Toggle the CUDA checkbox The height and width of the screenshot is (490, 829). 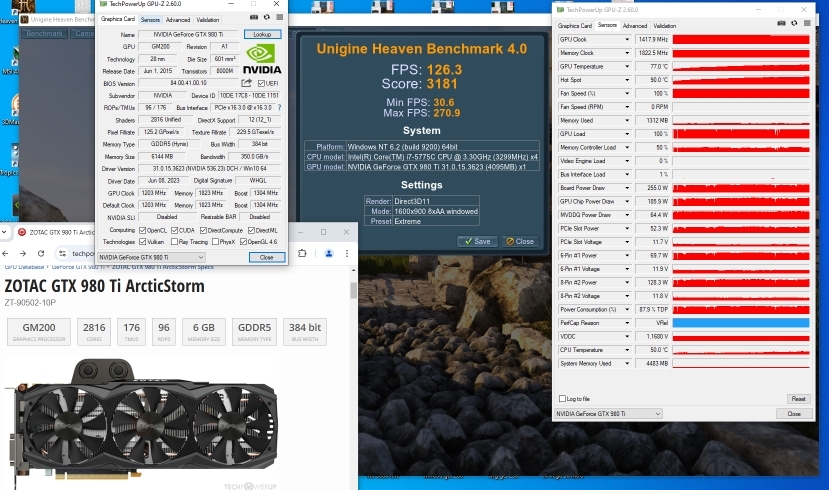point(174,230)
